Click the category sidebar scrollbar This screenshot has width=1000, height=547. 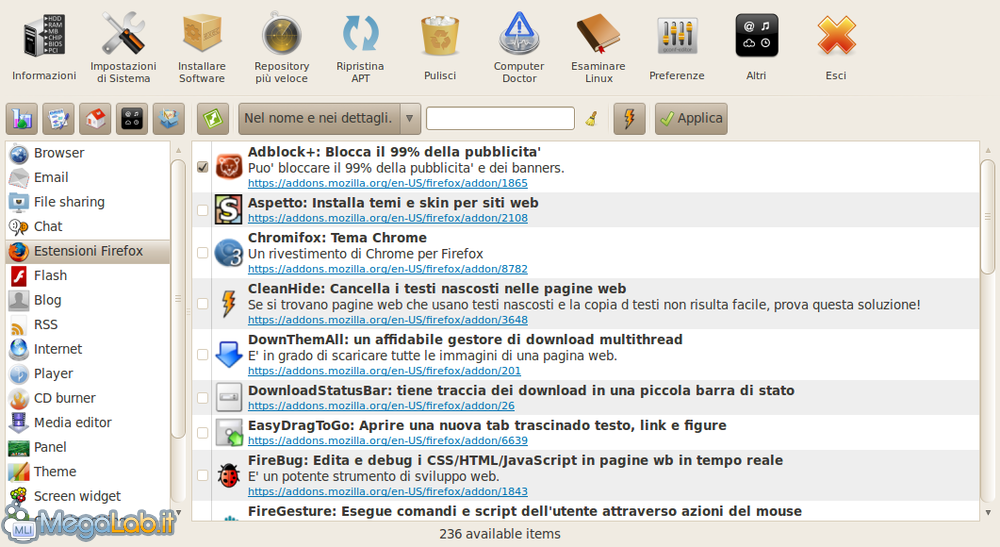[x=178, y=298]
